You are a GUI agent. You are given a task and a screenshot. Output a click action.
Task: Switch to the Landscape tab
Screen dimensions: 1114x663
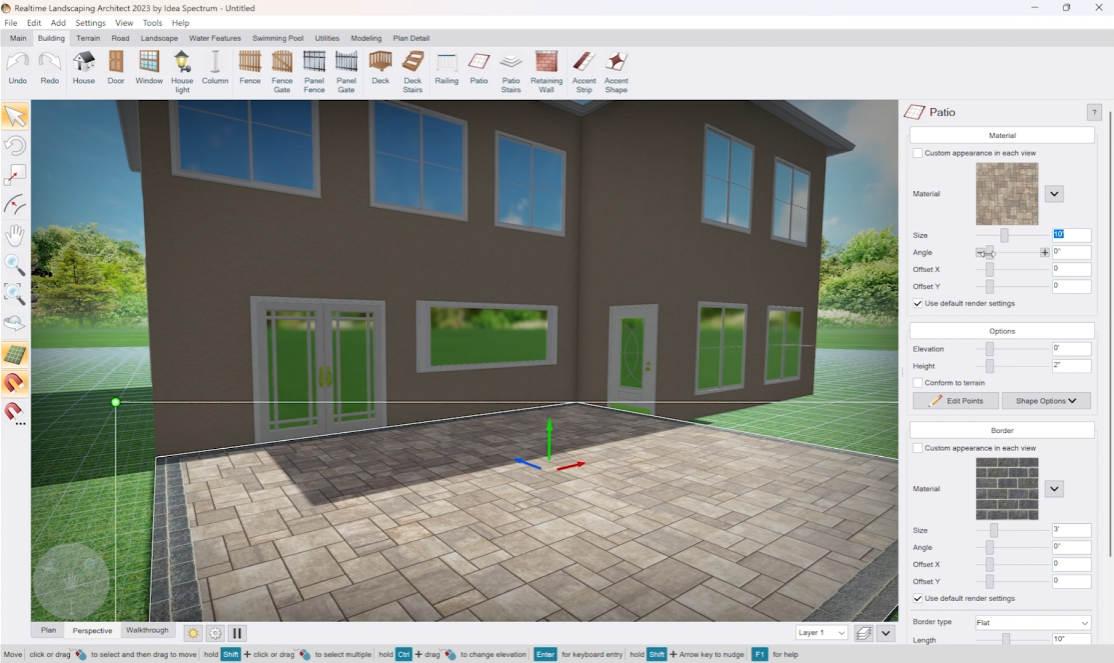pos(159,38)
